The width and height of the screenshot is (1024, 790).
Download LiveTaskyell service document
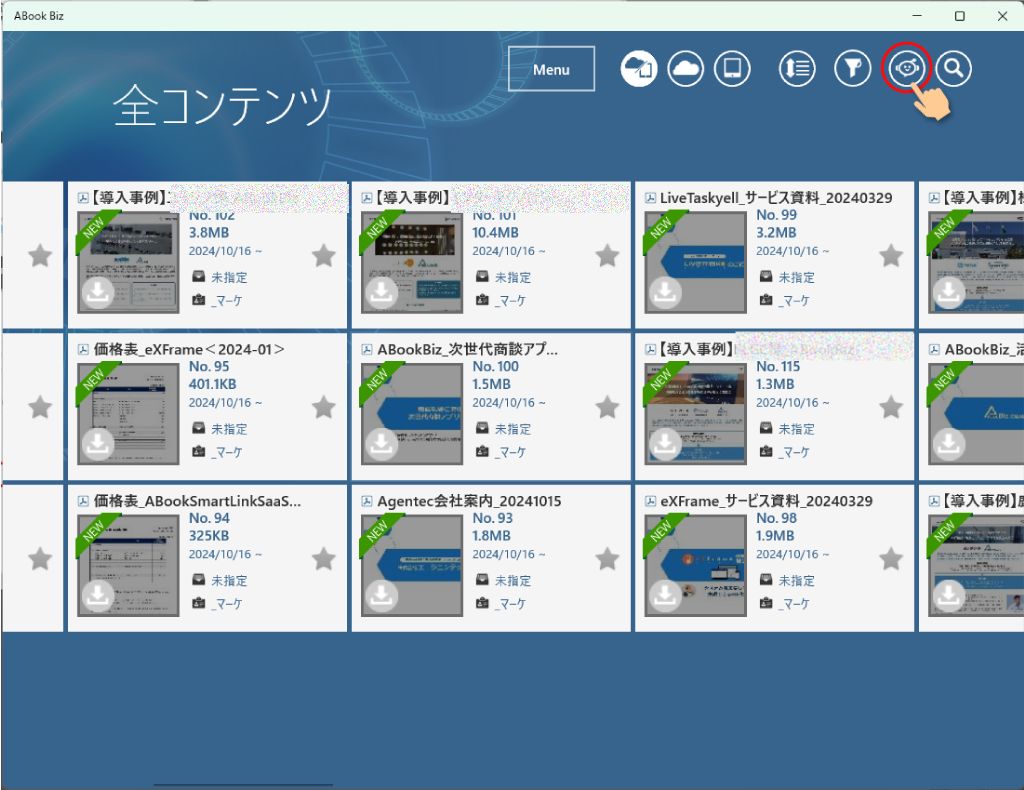click(x=665, y=293)
